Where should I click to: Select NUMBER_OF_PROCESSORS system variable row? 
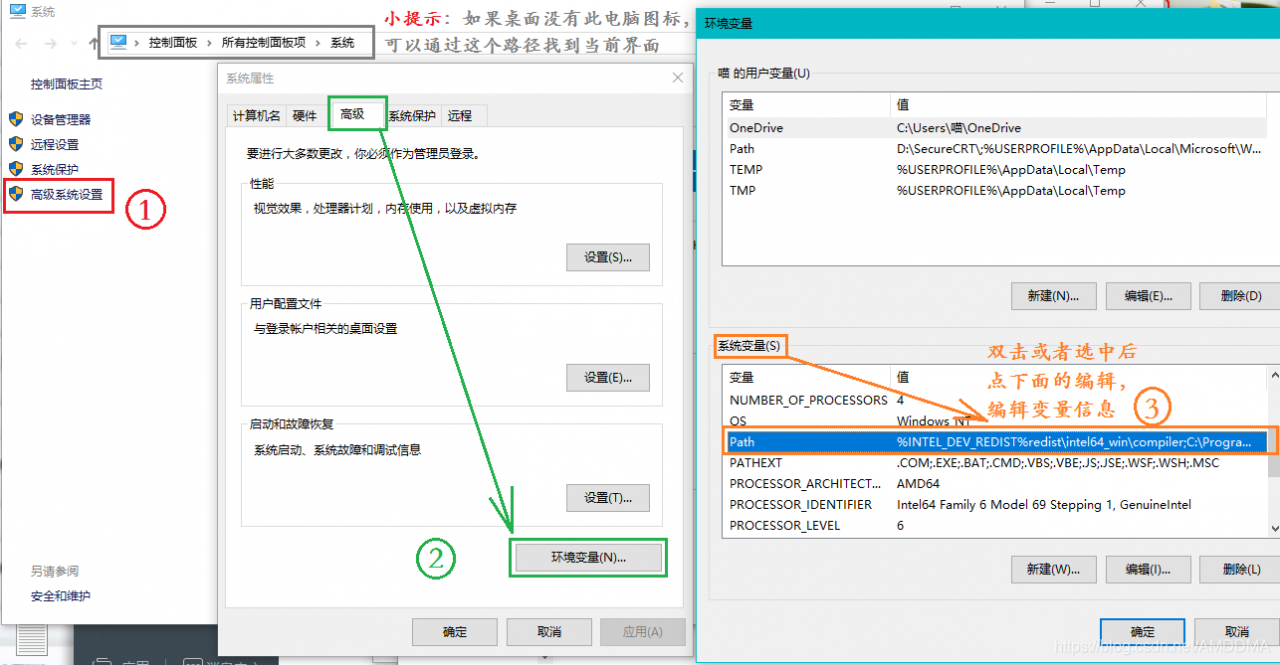pyautogui.click(x=994, y=400)
